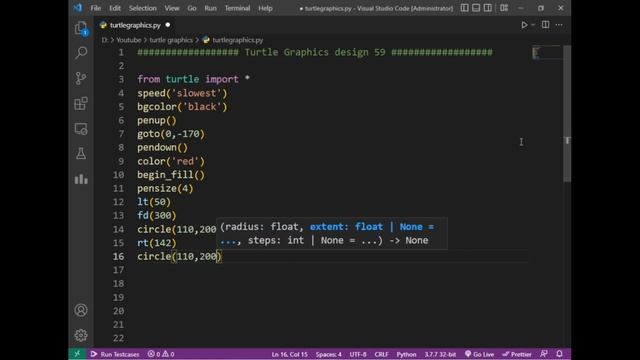This screenshot has height=360, width=640.
Task: Select interpreter 3.7.7 32-bit
Action: tap(440, 354)
